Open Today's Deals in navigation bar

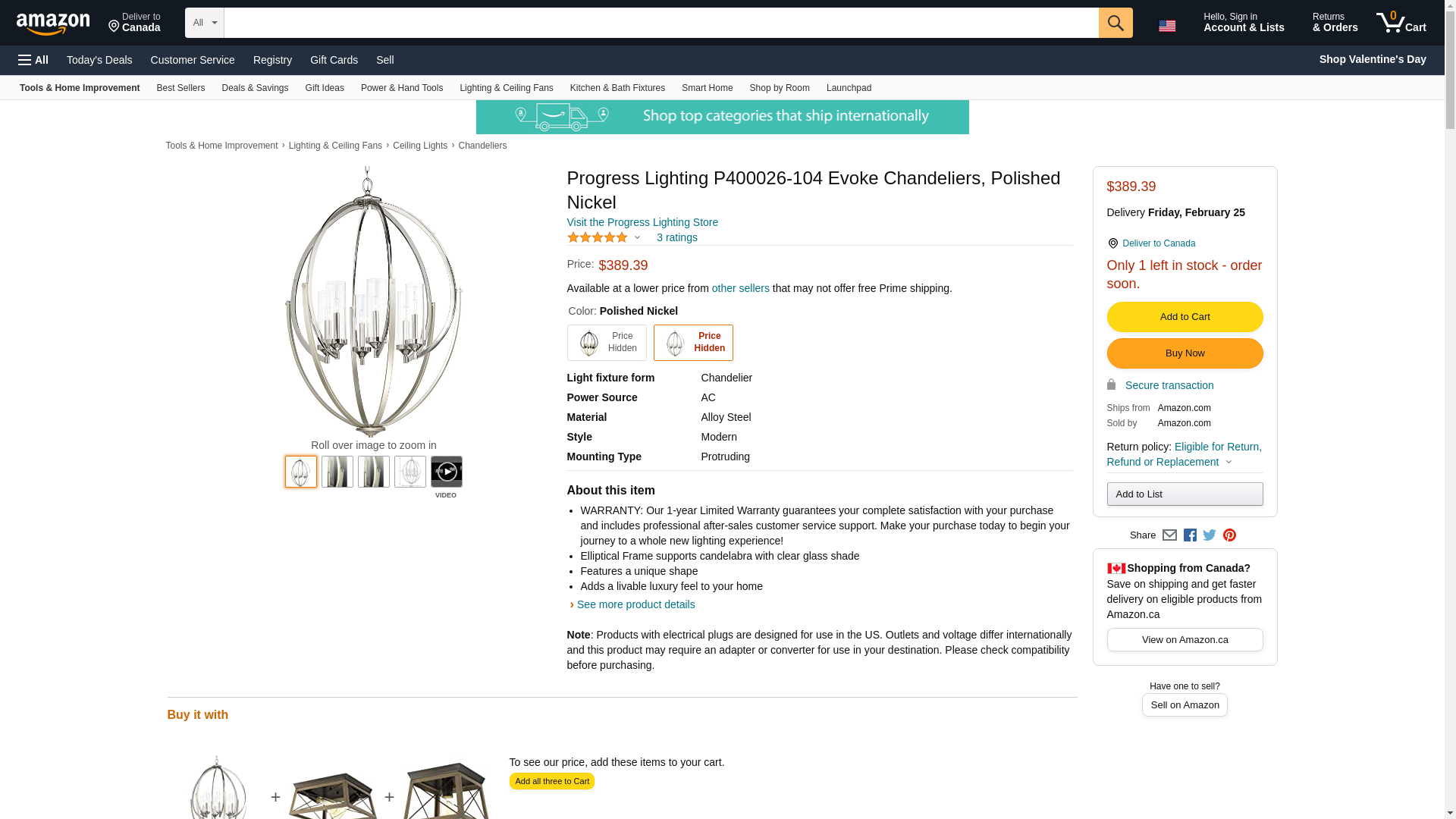coord(99,60)
